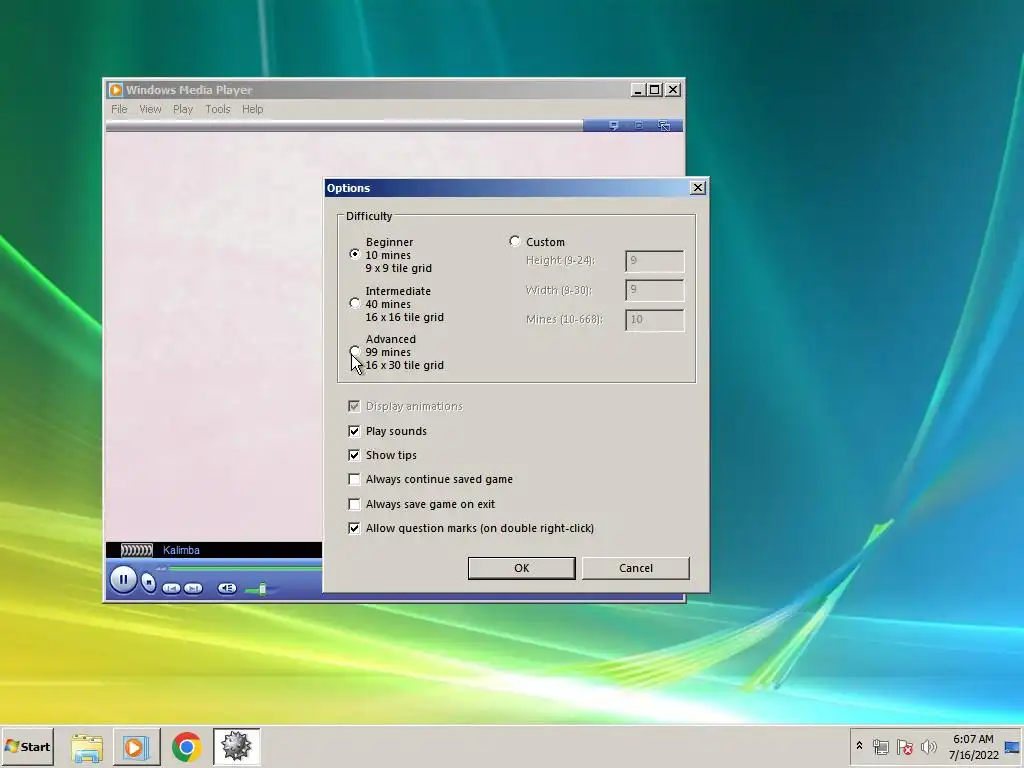Click the Windows Media Player title icon
This screenshot has height=768, width=1024.
click(x=116, y=89)
